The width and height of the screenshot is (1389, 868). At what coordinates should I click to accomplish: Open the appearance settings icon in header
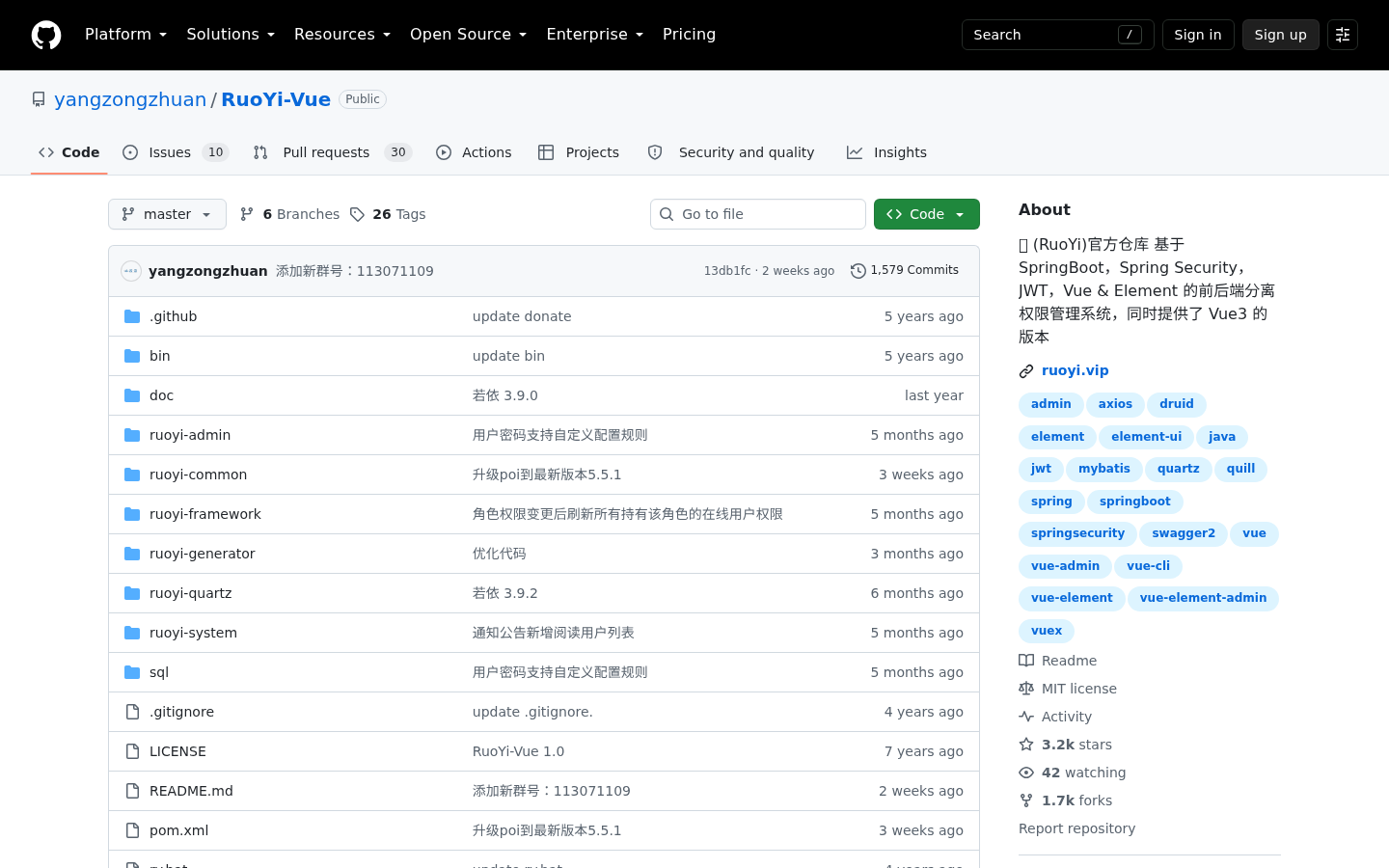[x=1343, y=35]
